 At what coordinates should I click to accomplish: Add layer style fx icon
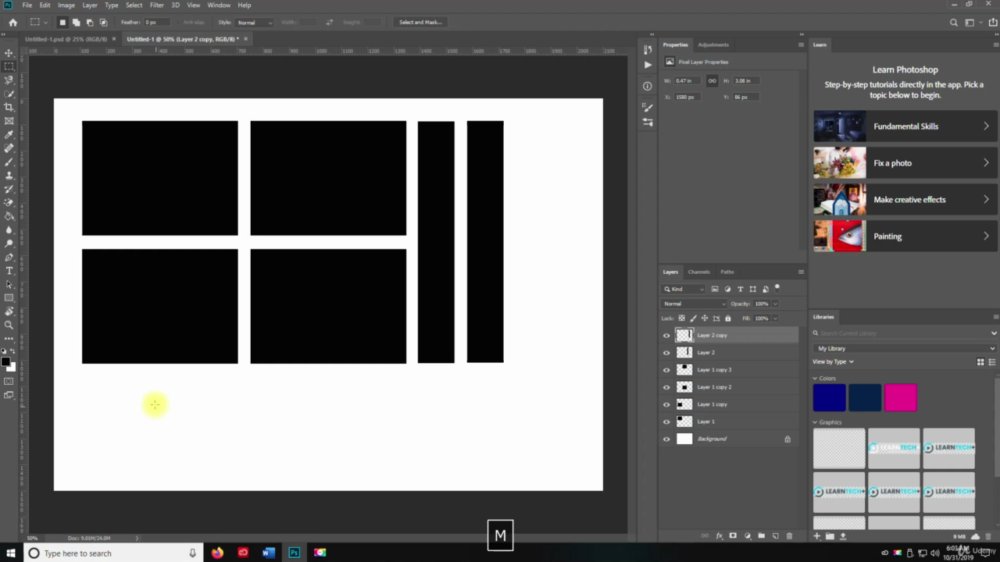click(719, 536)
